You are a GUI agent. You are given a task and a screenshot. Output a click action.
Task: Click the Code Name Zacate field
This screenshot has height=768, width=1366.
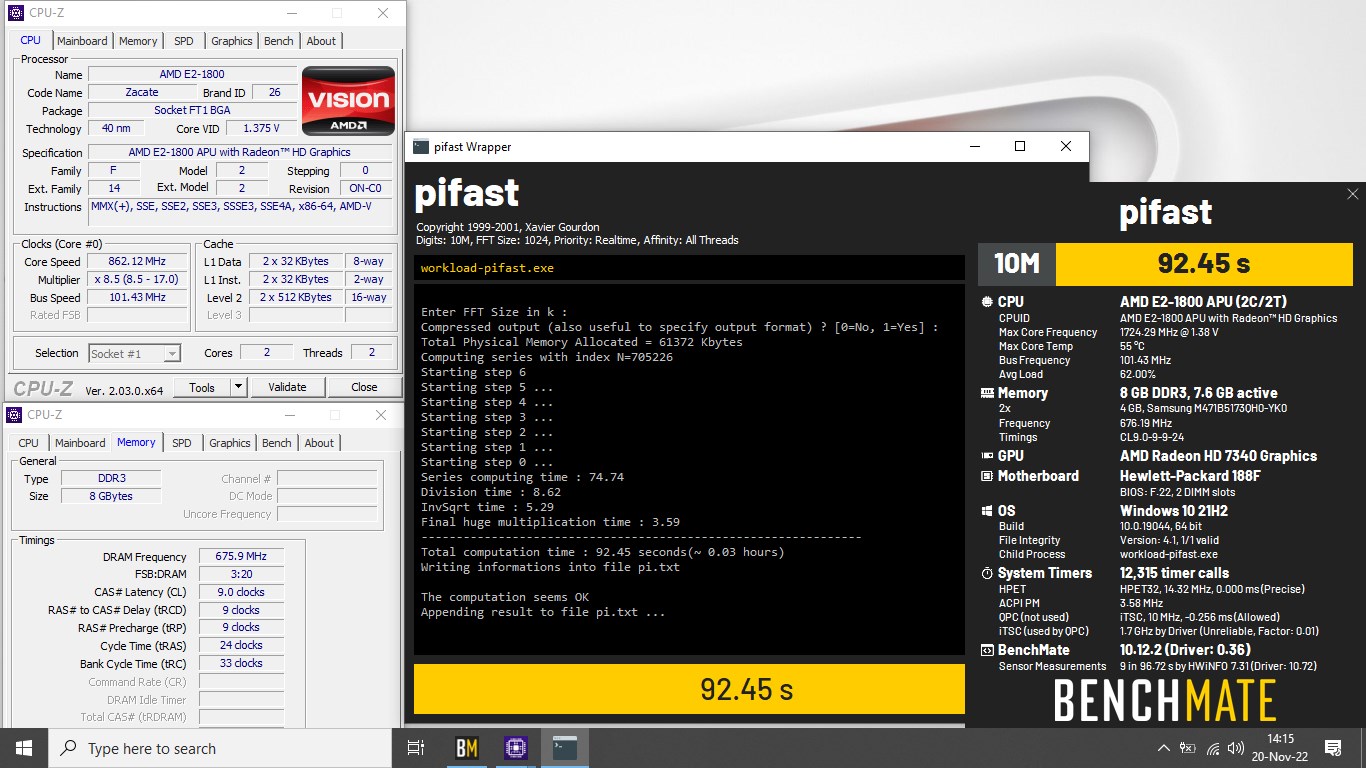coord(142,92)
